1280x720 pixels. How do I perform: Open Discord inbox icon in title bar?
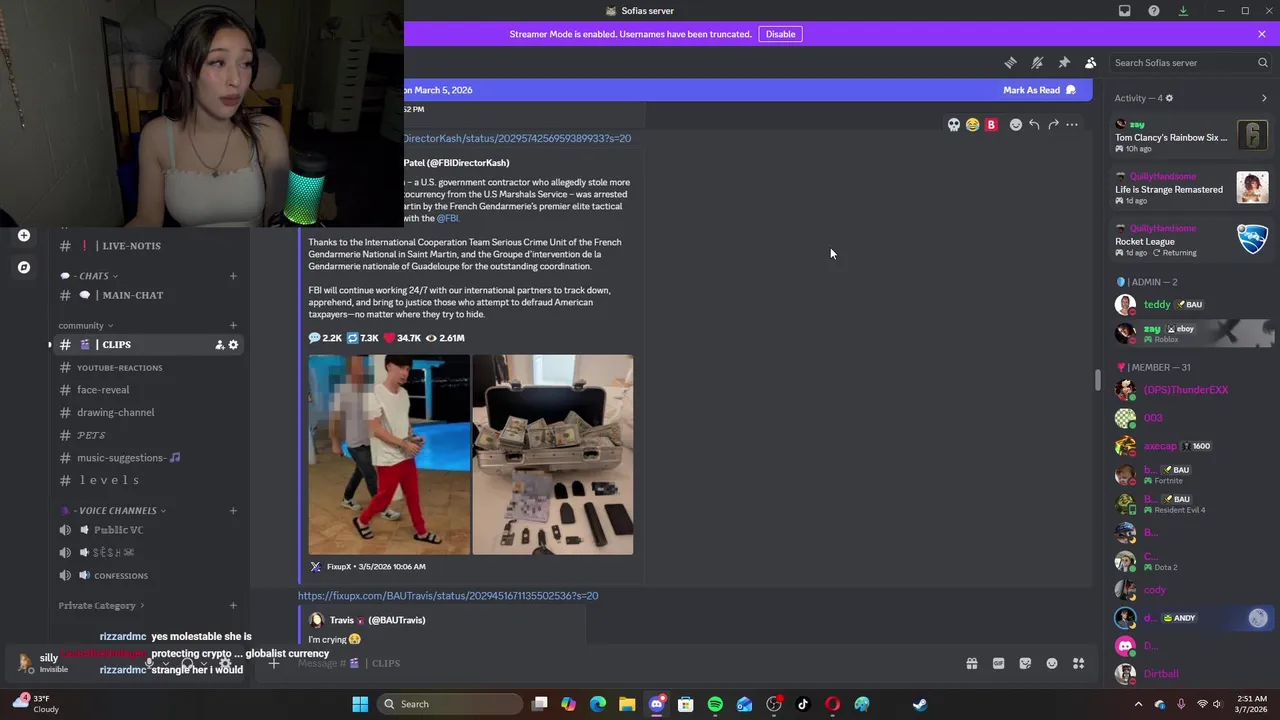pyautogui.click(x=1125, y=11)
